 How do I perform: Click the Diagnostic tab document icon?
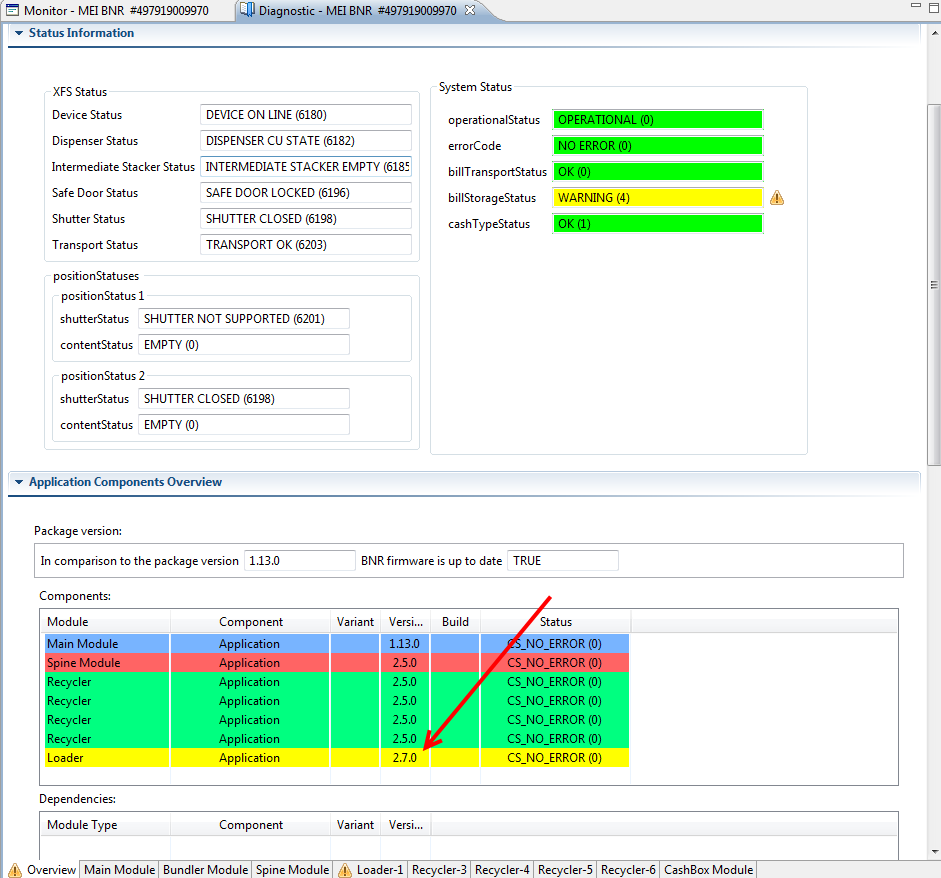pos(247,10)
